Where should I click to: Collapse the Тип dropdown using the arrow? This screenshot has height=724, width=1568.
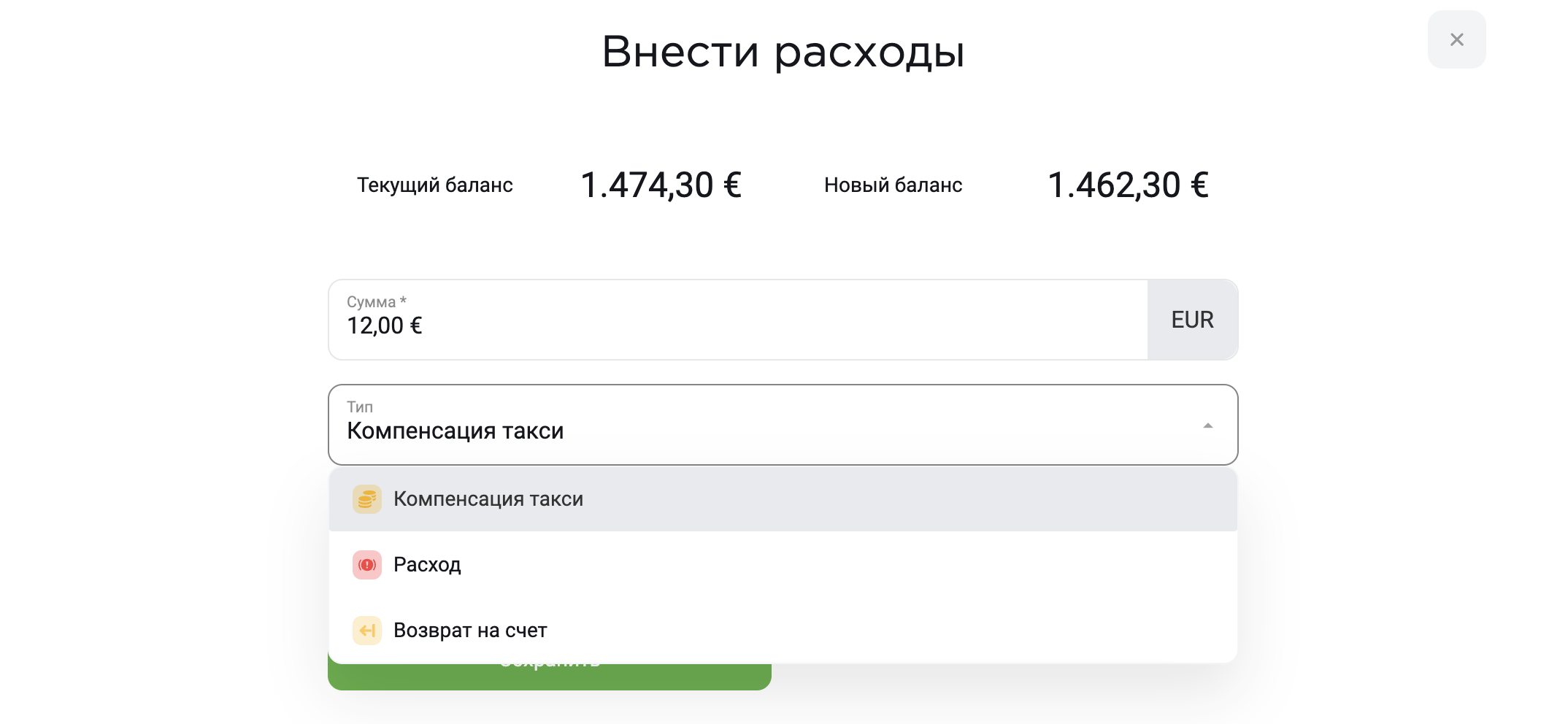pos(1208,425)
